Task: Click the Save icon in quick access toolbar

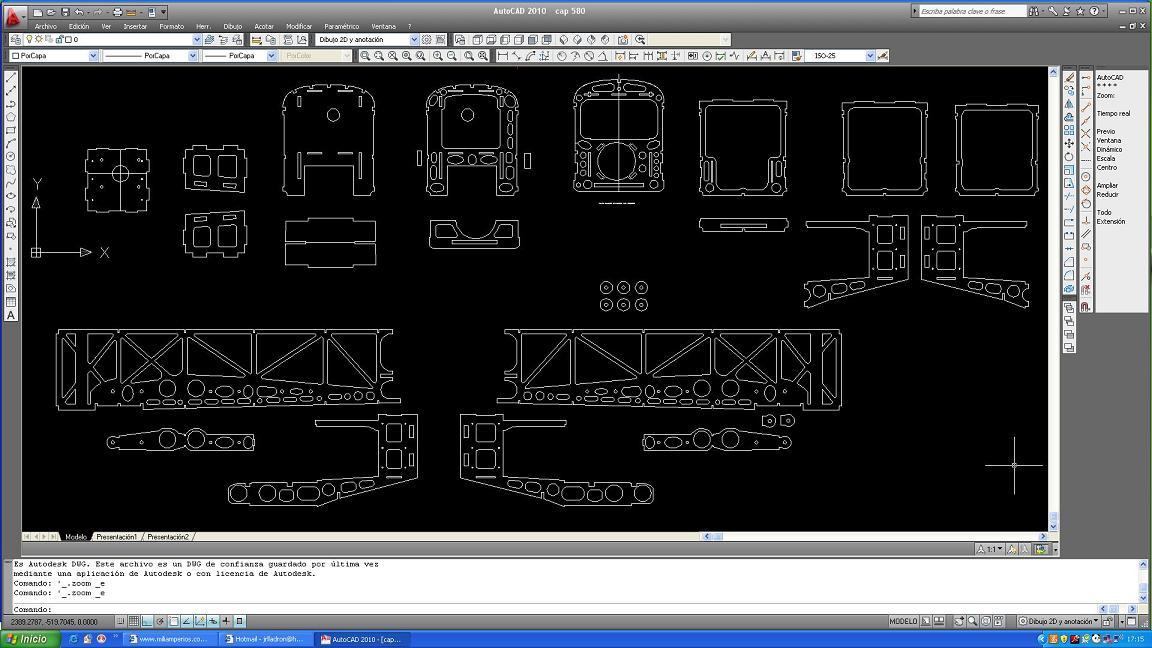Action: 65,12
